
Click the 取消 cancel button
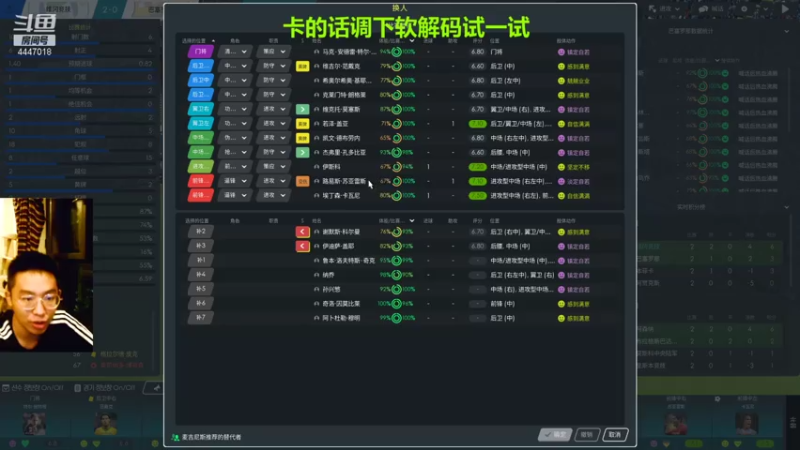[615, 435]
